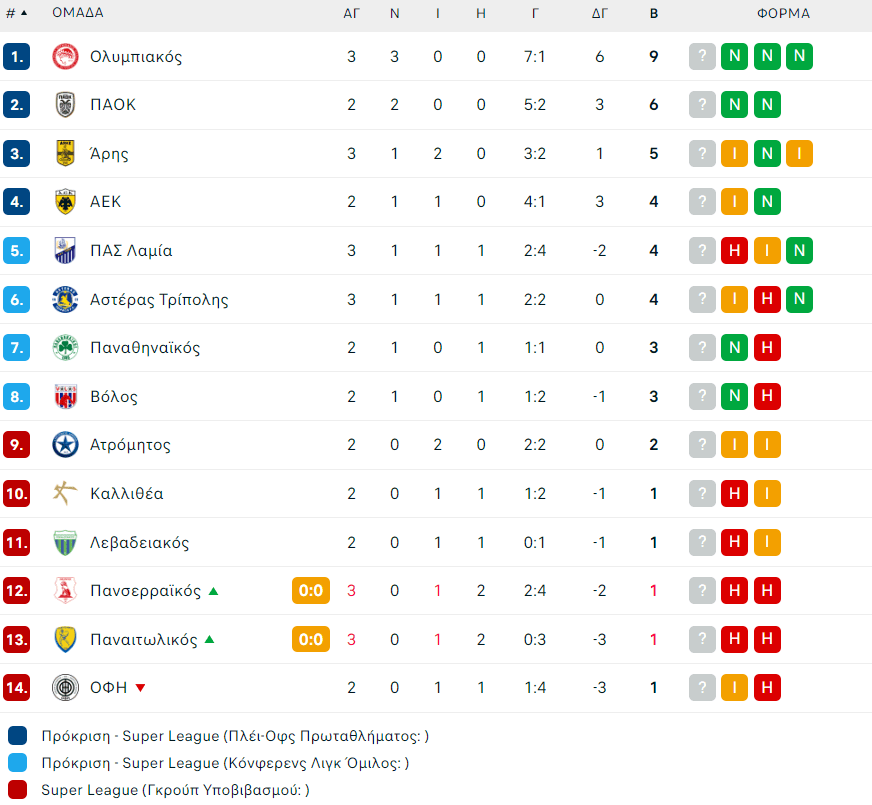The height and width of the screenshot is (805, 872).
Task: Sort by the ΔΓ goal difference header
Action: (600, 14)
